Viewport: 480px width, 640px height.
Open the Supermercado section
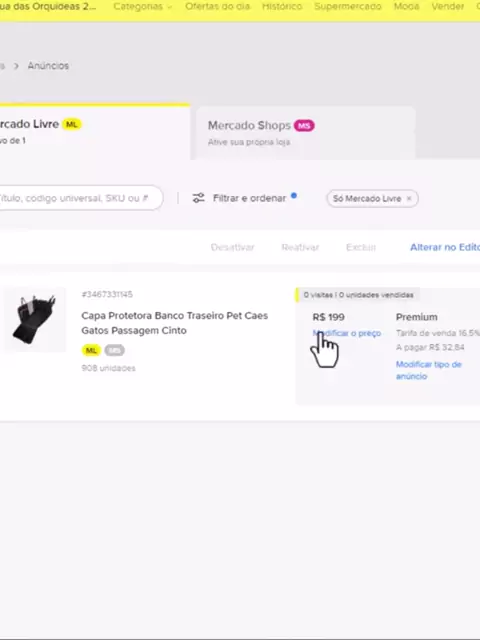348,7
